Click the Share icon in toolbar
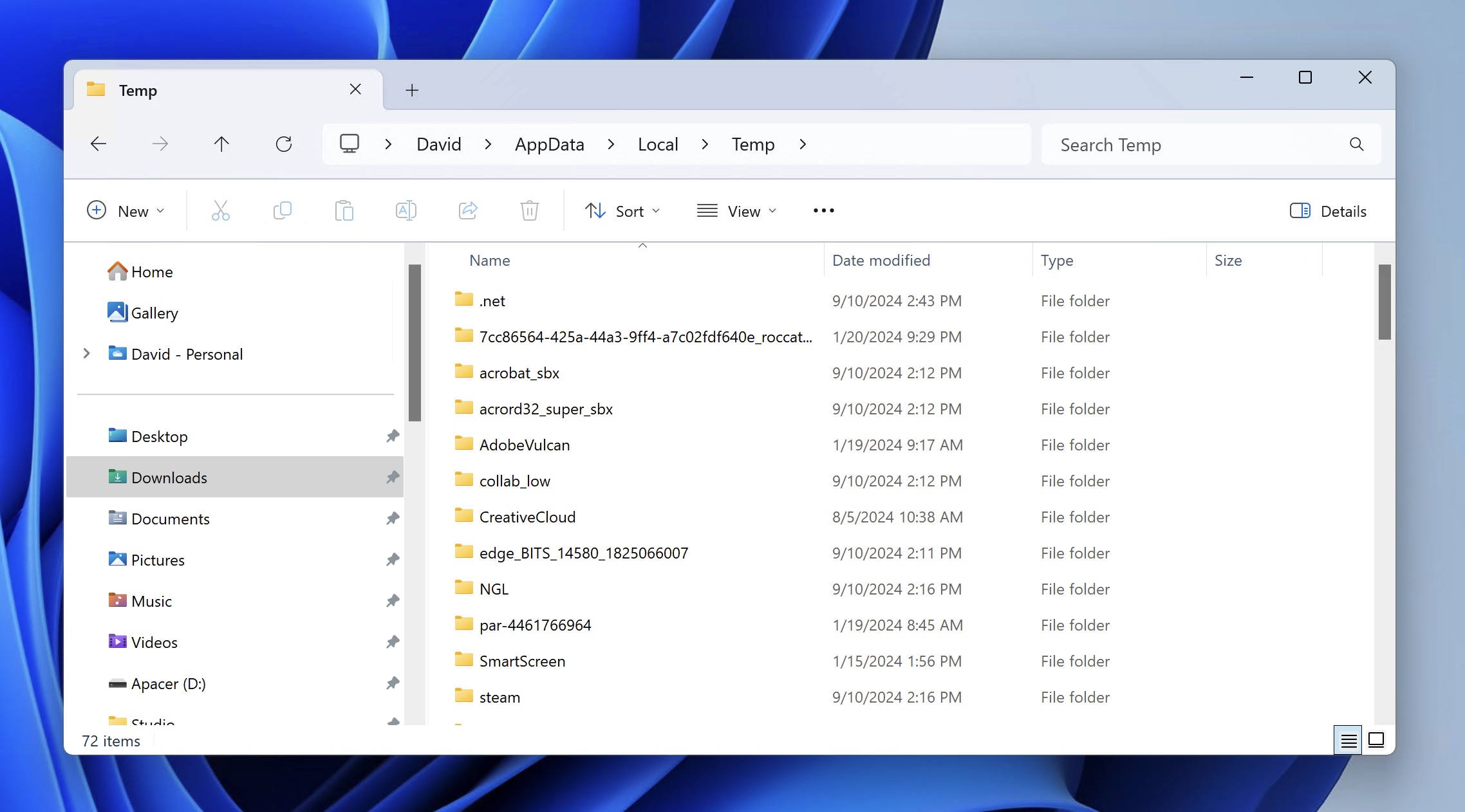Image resolution: width=1465 pixels, height=812 pixels. point(468,210)
